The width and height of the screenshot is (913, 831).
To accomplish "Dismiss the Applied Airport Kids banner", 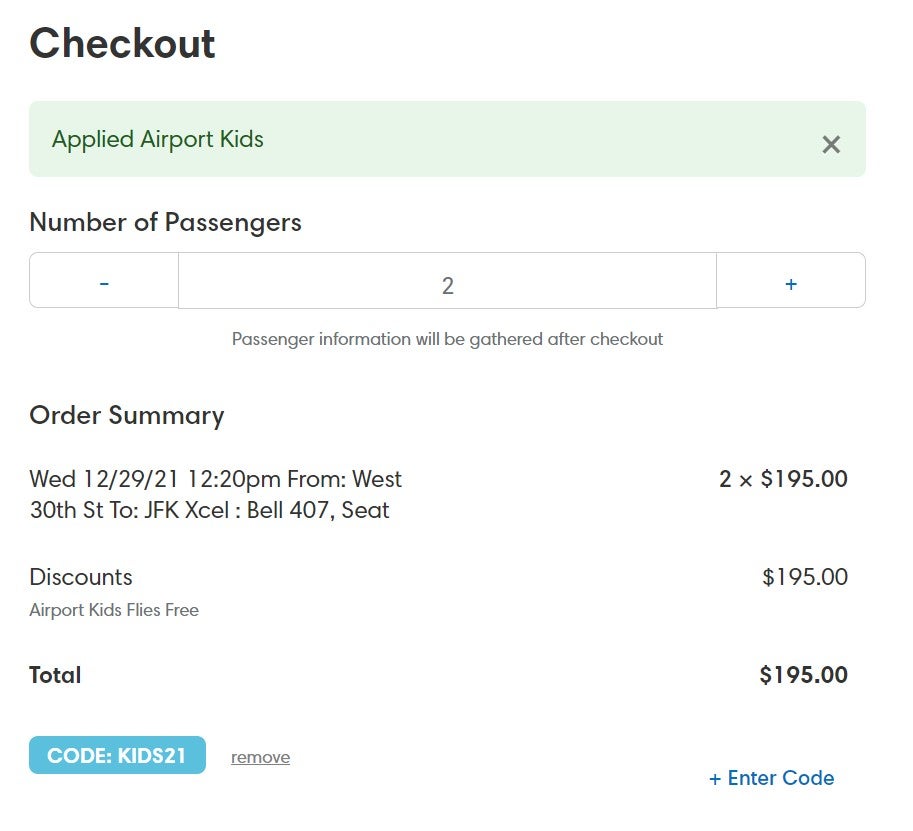I will click(830, 144).
